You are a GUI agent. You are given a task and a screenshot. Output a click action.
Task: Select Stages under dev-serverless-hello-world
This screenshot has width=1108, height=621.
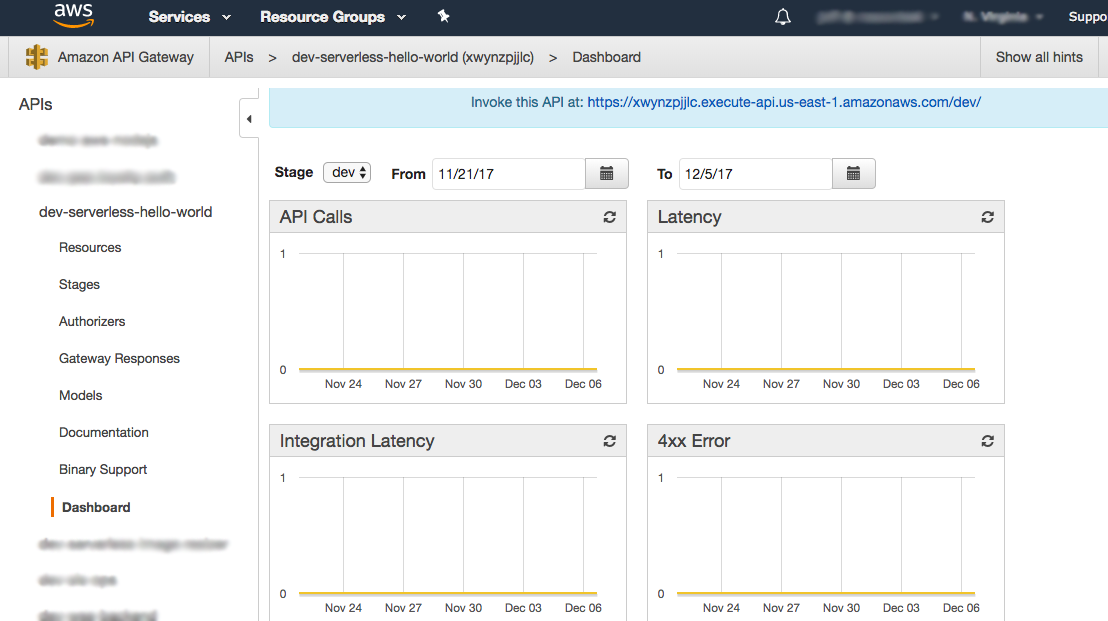(x=79, y=284)
